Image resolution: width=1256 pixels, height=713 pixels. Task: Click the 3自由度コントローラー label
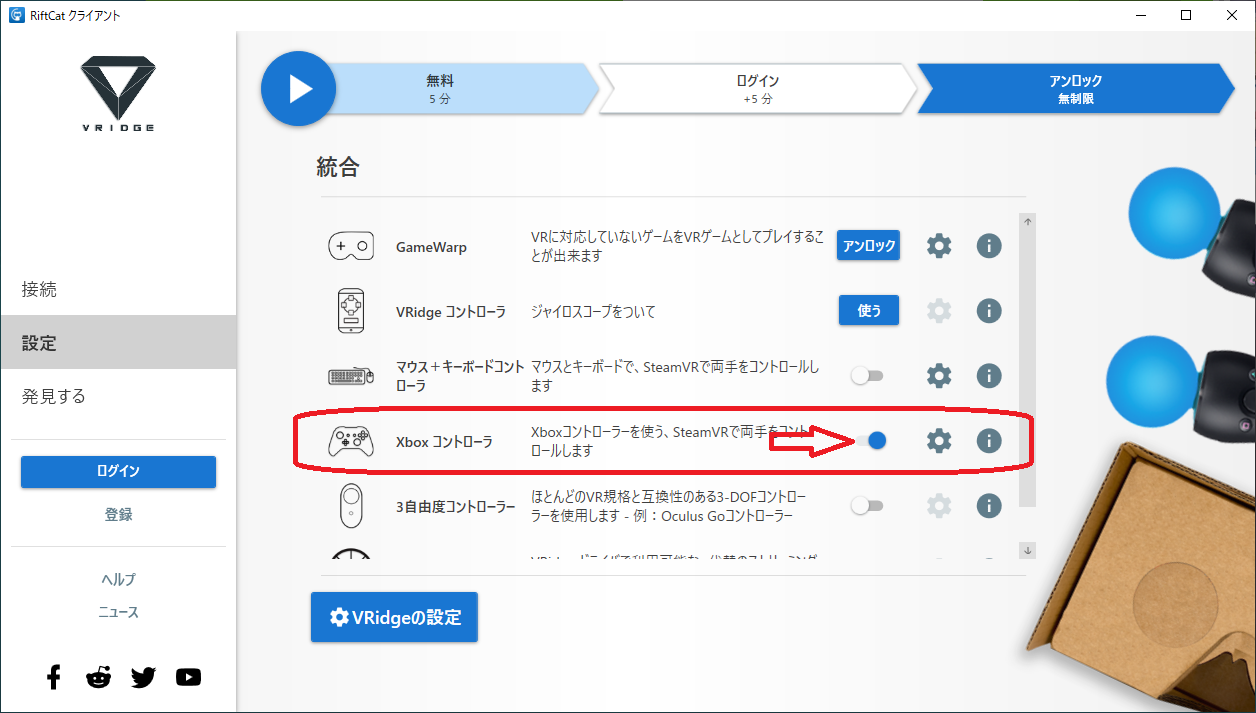[456, 507]
